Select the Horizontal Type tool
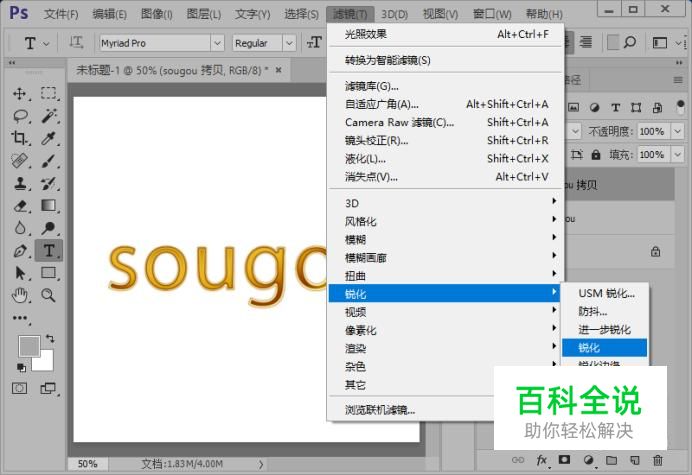This screenshot has height=475, width=692. coord(49,250)
